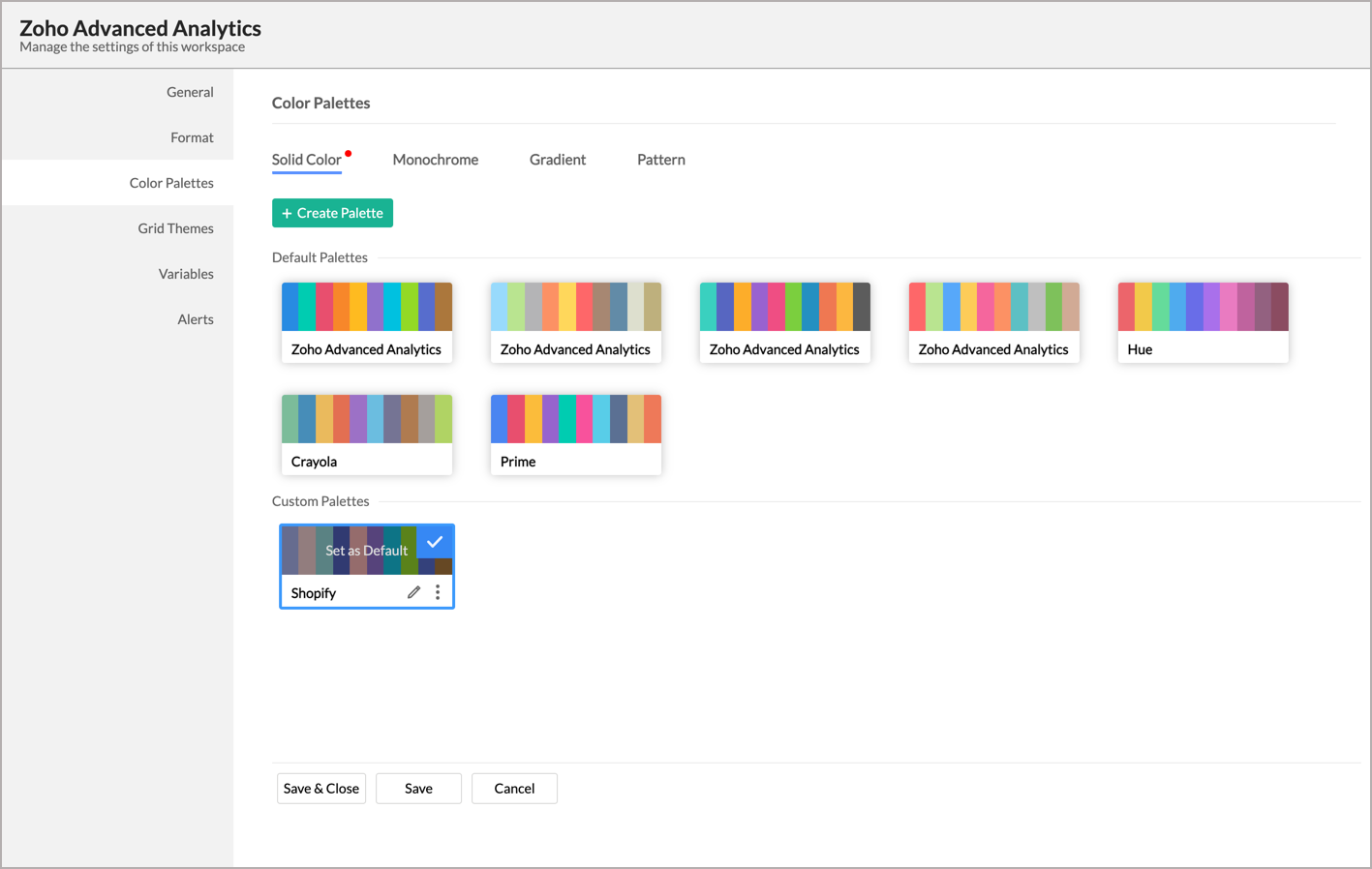Image resolution: width=1372 pixels, height=869 pixels.
Task: Toggle the default checkmark on Shopify palette
Action: (x=435, y=542)
